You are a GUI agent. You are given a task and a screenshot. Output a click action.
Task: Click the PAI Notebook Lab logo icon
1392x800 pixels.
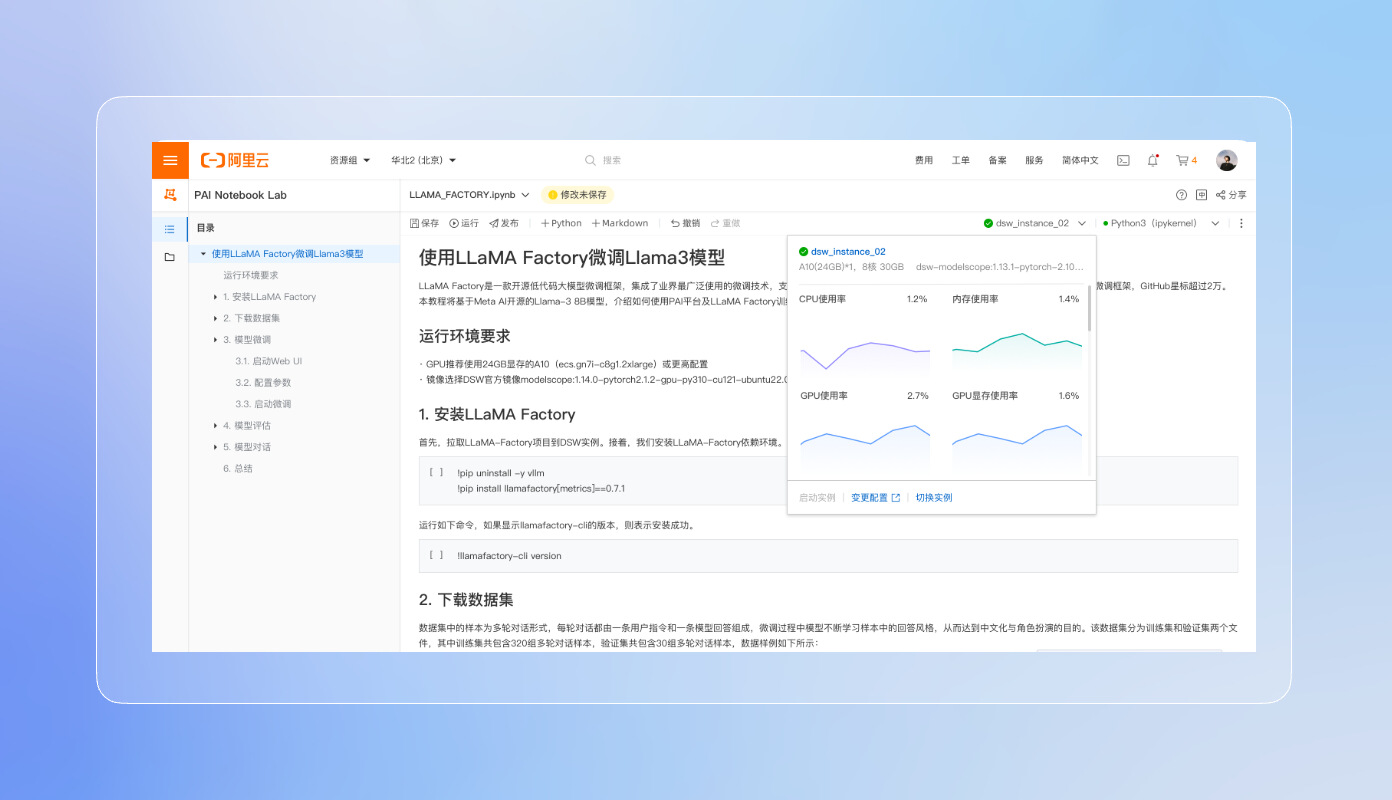[170, 195]
